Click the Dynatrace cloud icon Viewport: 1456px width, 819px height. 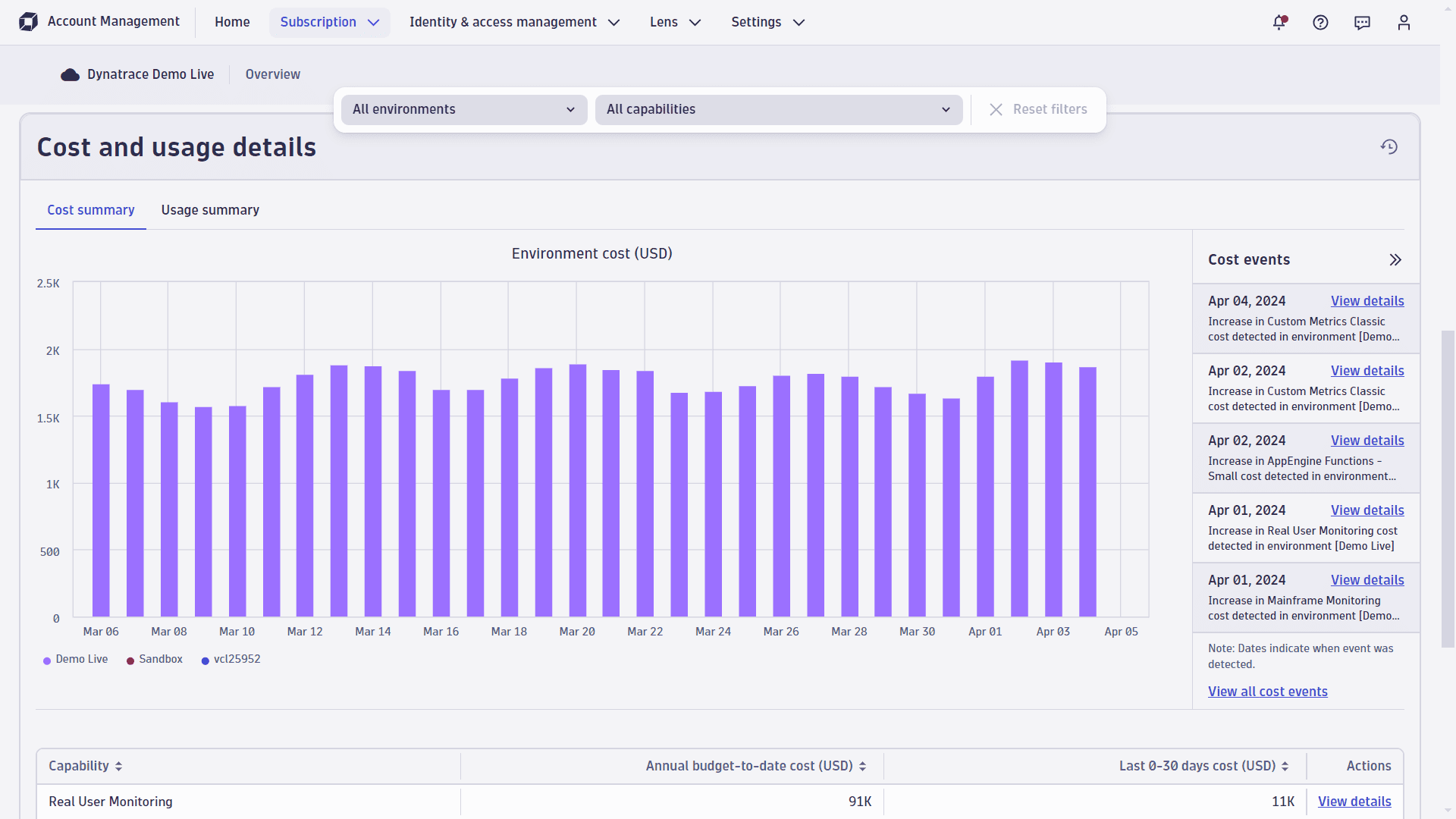[x=70, y=74]
